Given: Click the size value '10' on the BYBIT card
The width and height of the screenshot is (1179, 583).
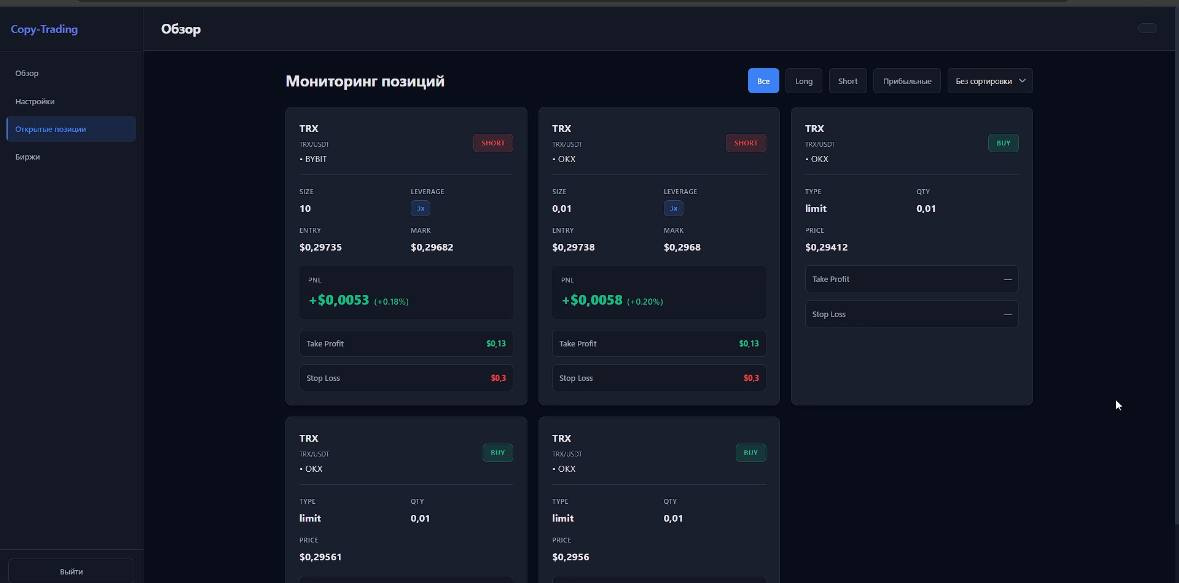Looking at the screenshot, I should click(x=305, y=208).
